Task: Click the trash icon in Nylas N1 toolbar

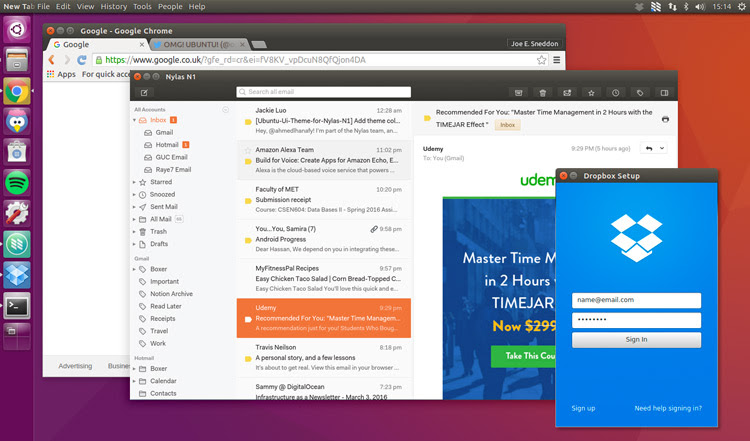Action: click(542, 93)
